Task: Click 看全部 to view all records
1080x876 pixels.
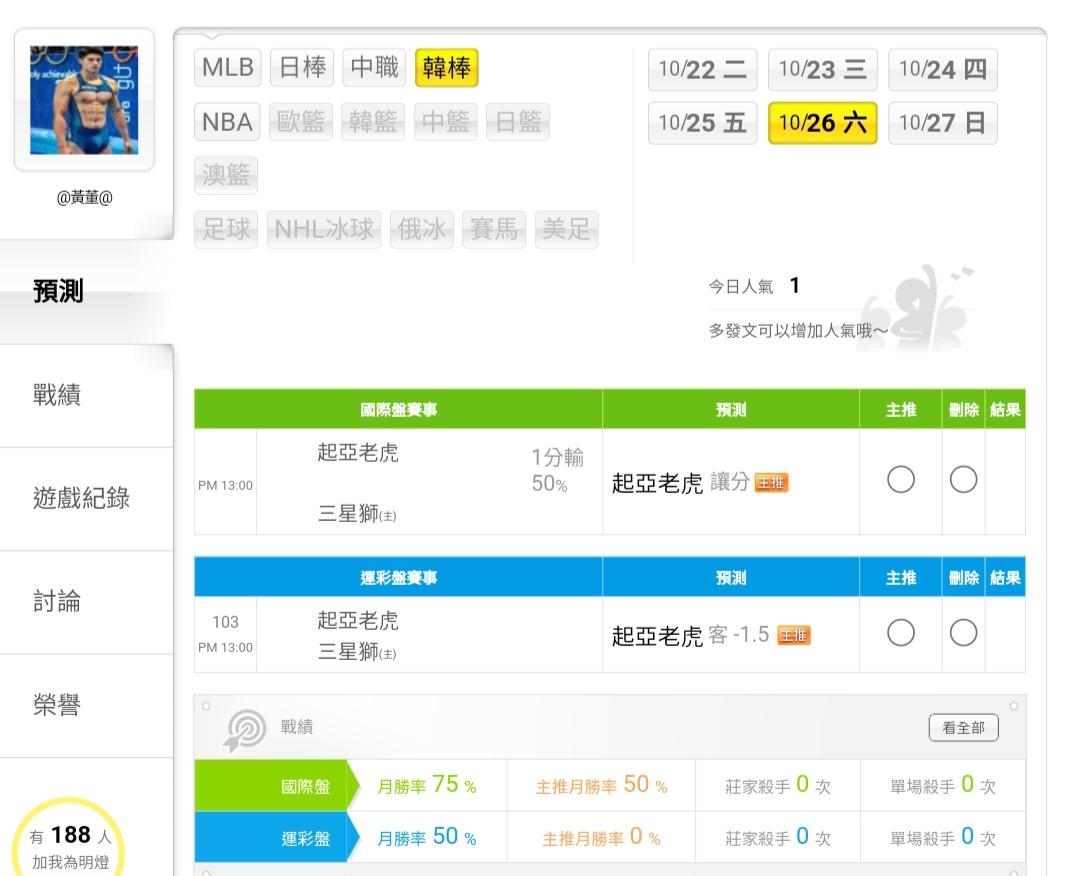Action: click(x=963, y=728)
